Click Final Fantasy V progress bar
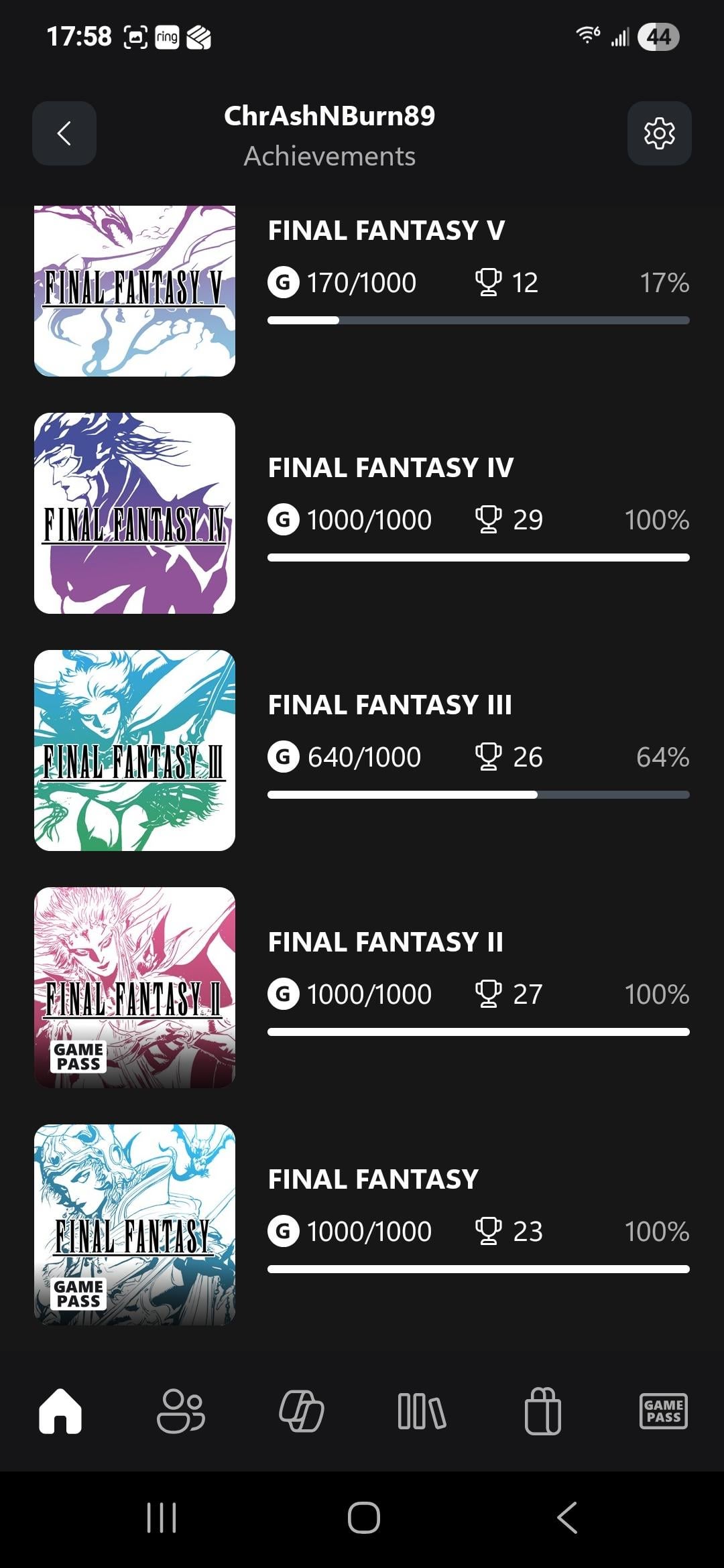This screenshot has height=1568, width=724. click(x=478, y=320)
